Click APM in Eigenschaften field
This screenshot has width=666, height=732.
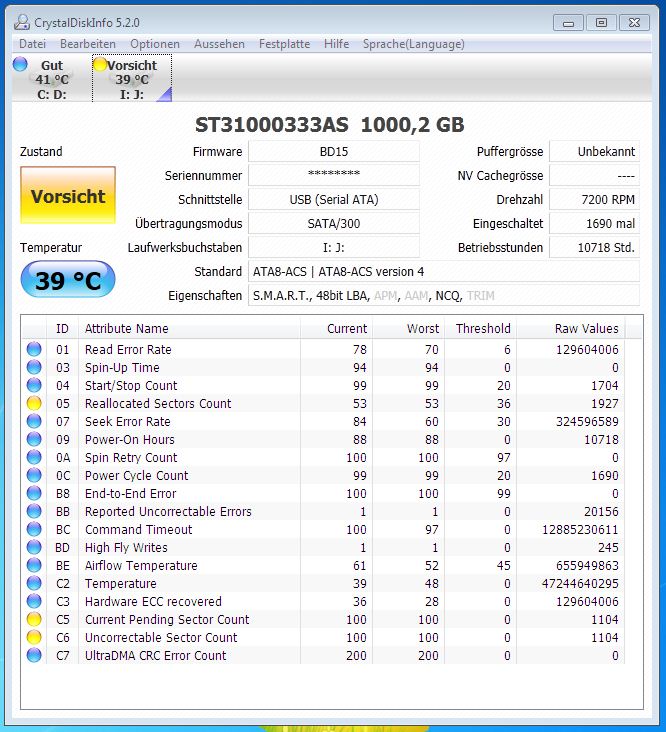(386, 296)
